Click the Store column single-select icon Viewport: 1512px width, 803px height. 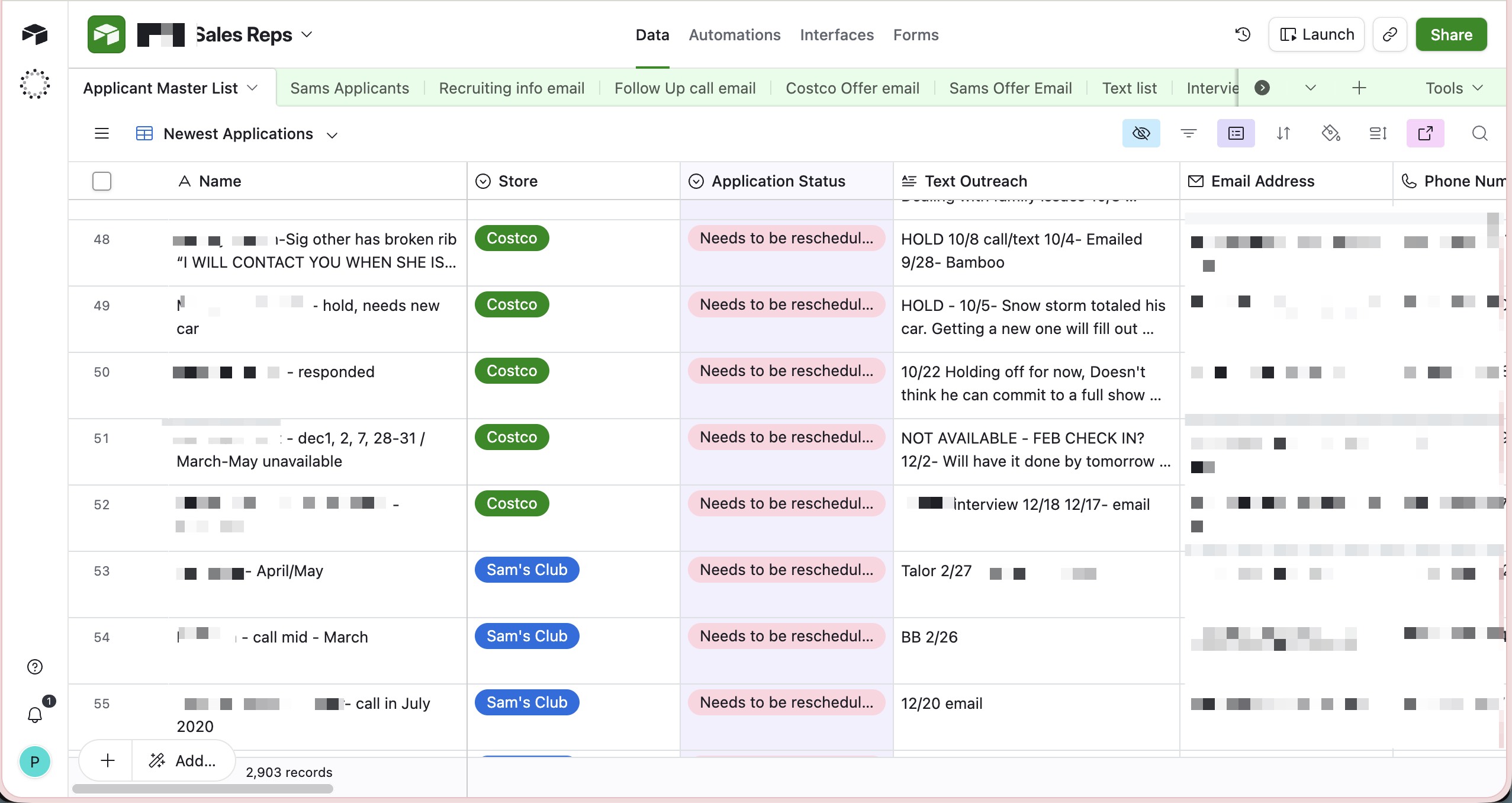pos(483,181)
